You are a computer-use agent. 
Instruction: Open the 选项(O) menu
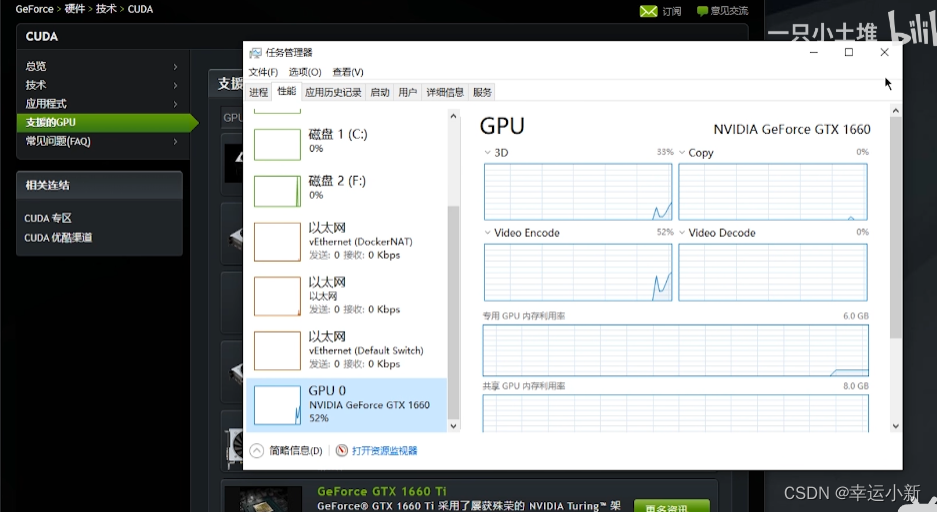coord(305,72)
